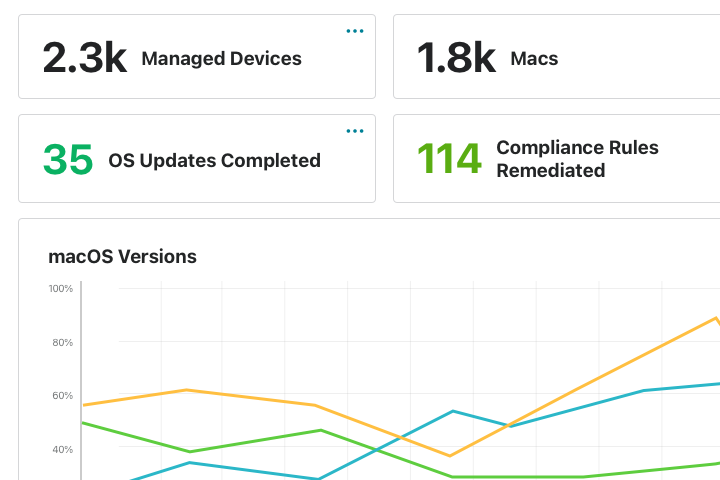The width and height of the screenshot is (720, 480).
Task: Open Managed Devices card options menu
Action: (x=355, y=31)
